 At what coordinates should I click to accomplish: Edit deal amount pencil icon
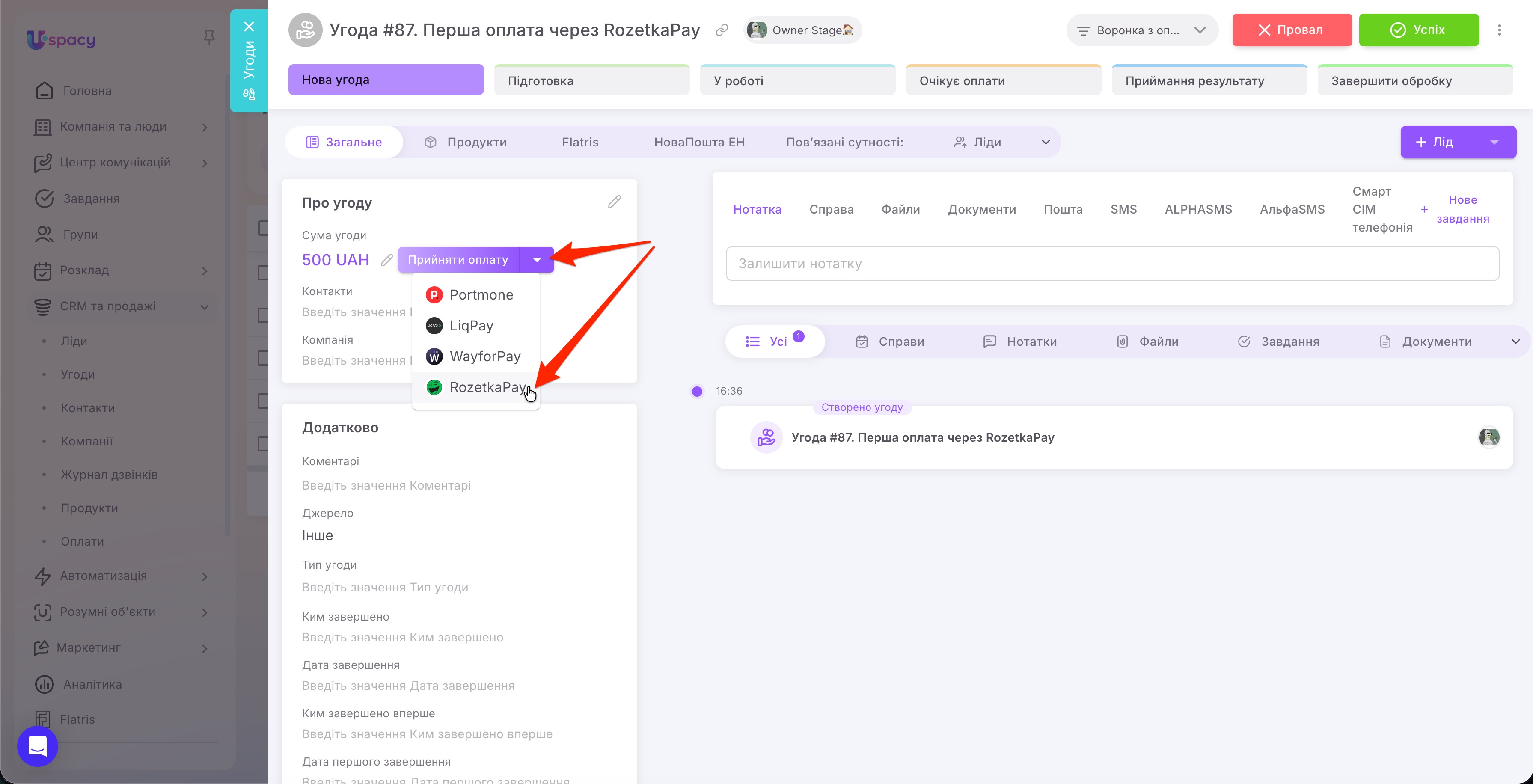point(387,260)
